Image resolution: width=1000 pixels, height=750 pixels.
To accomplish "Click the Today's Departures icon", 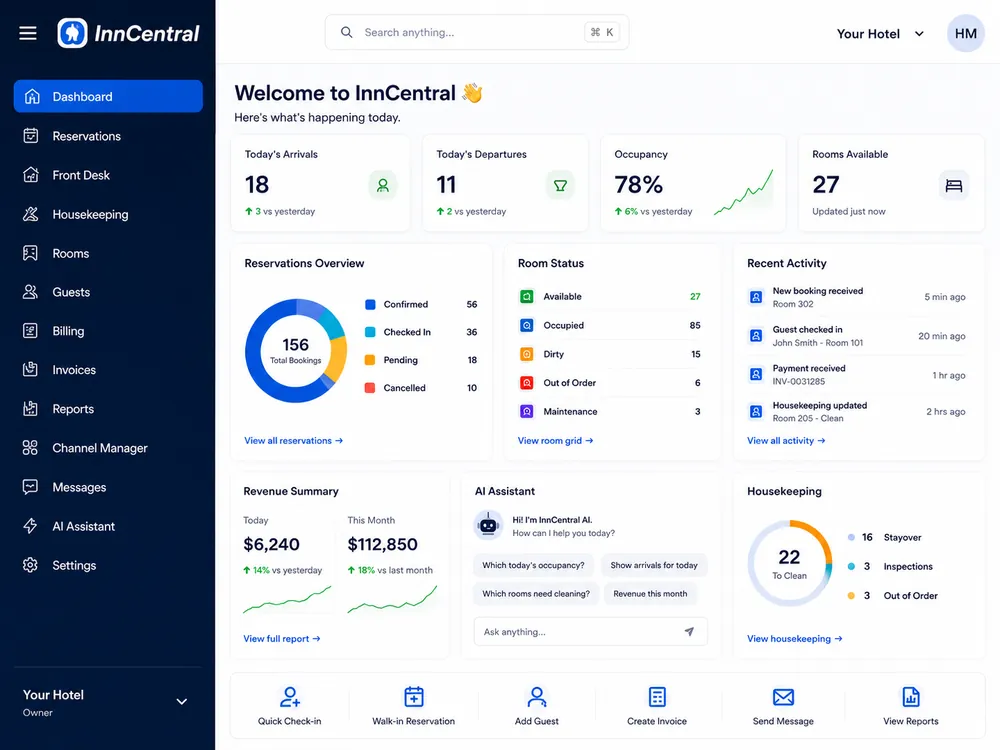I will click(x=560, y=186).
